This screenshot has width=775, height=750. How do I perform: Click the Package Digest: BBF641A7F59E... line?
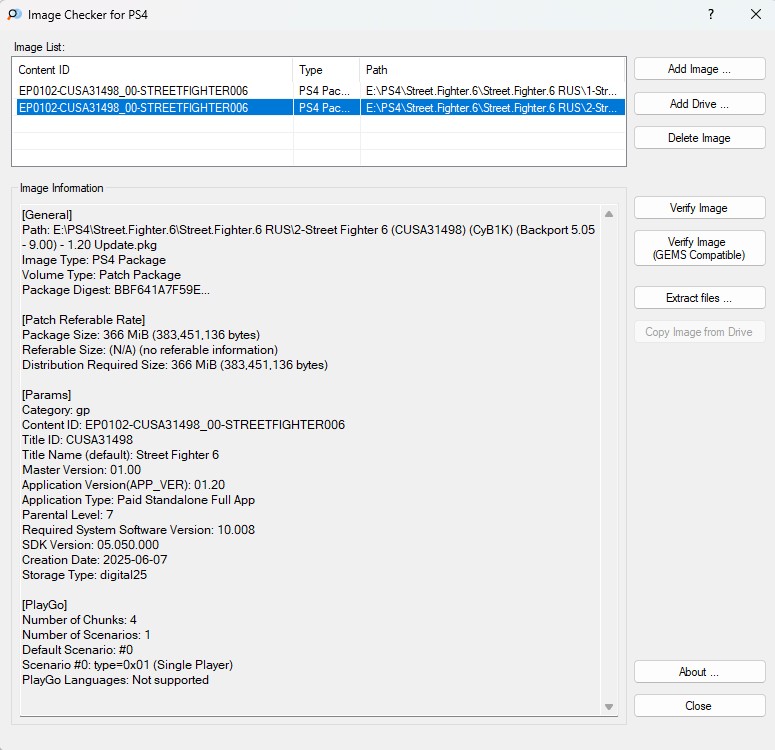pyautogui.click(x=116, y=290)
